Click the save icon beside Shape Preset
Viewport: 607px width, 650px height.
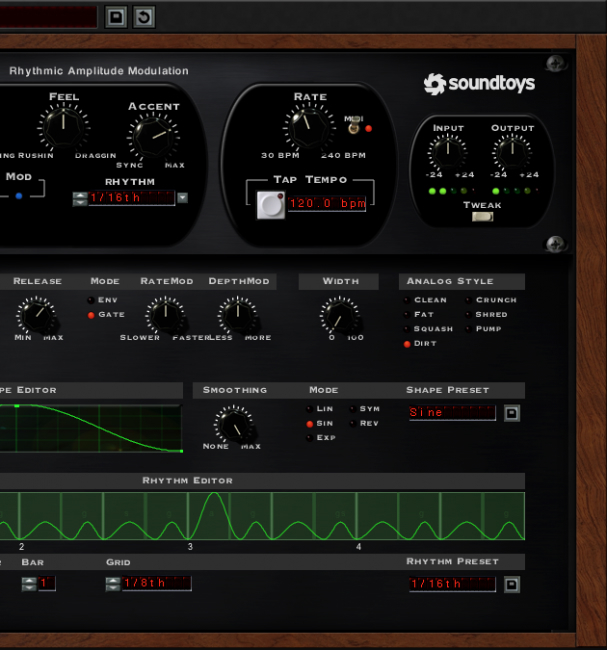512,413
